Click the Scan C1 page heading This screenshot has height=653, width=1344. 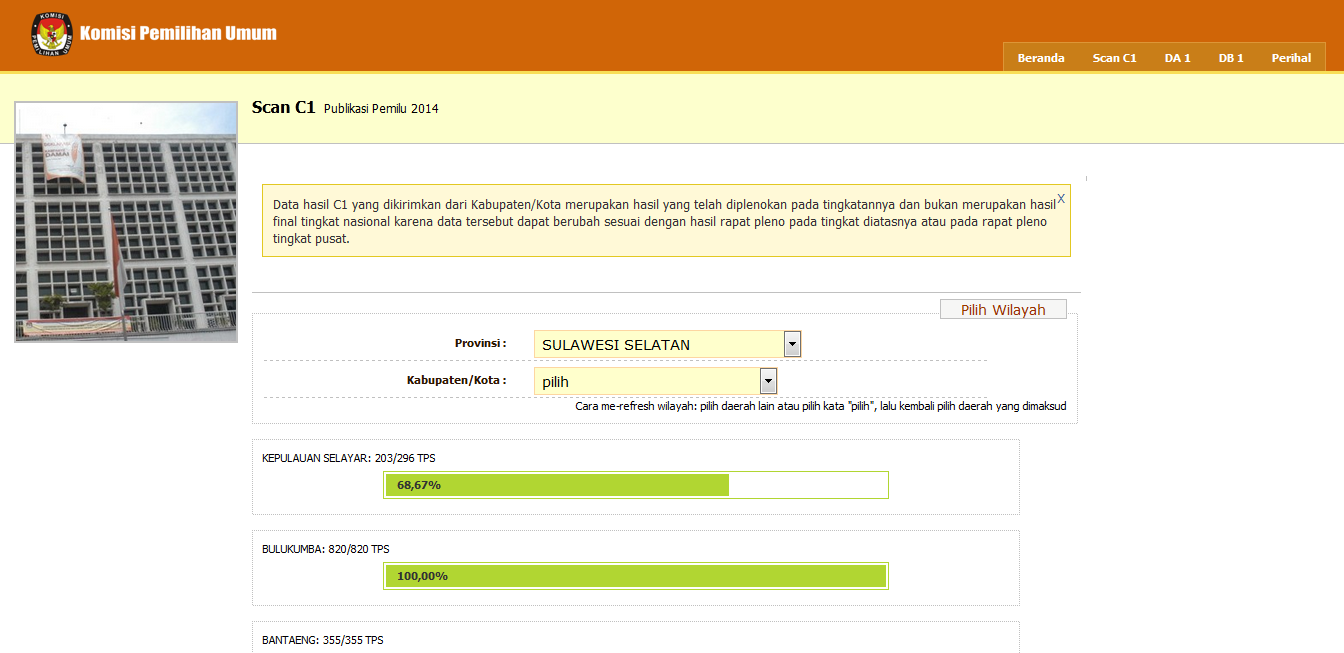283,108
